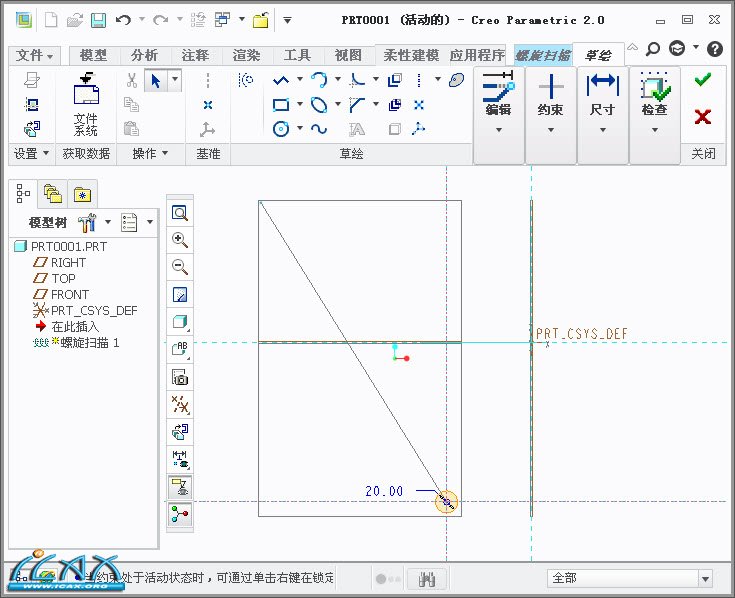735x598 pixels.
Task: Select the Ellipse sketch tool
Action: 319,104
